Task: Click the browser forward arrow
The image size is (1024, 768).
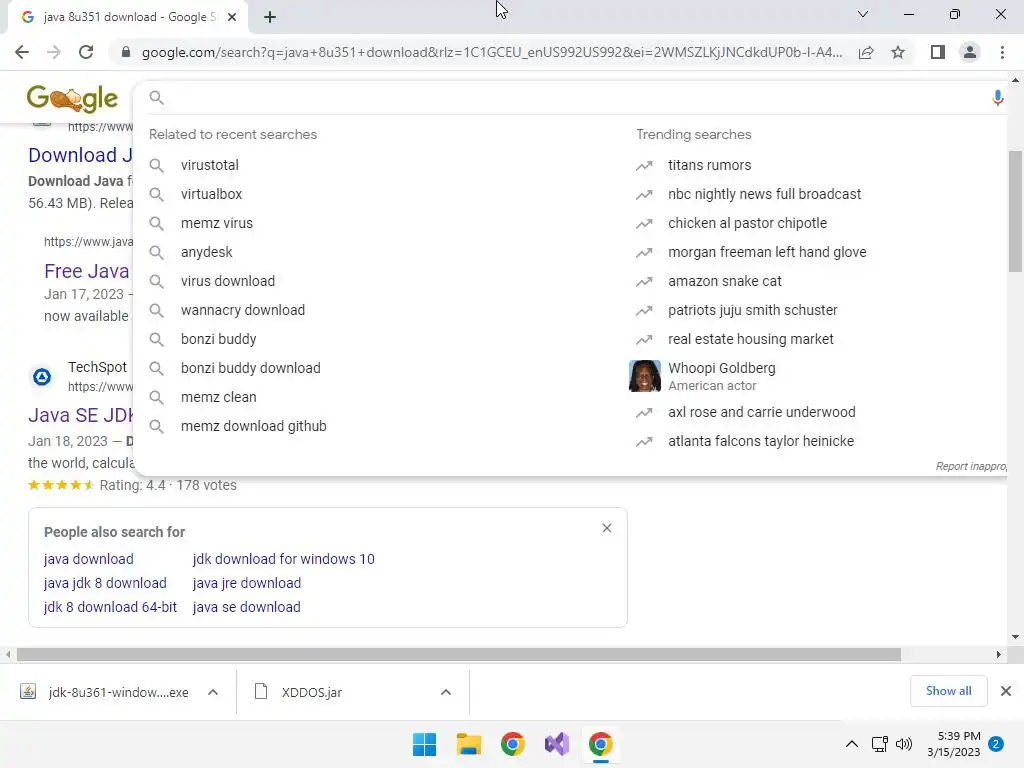Action: (x=54, y=52)
